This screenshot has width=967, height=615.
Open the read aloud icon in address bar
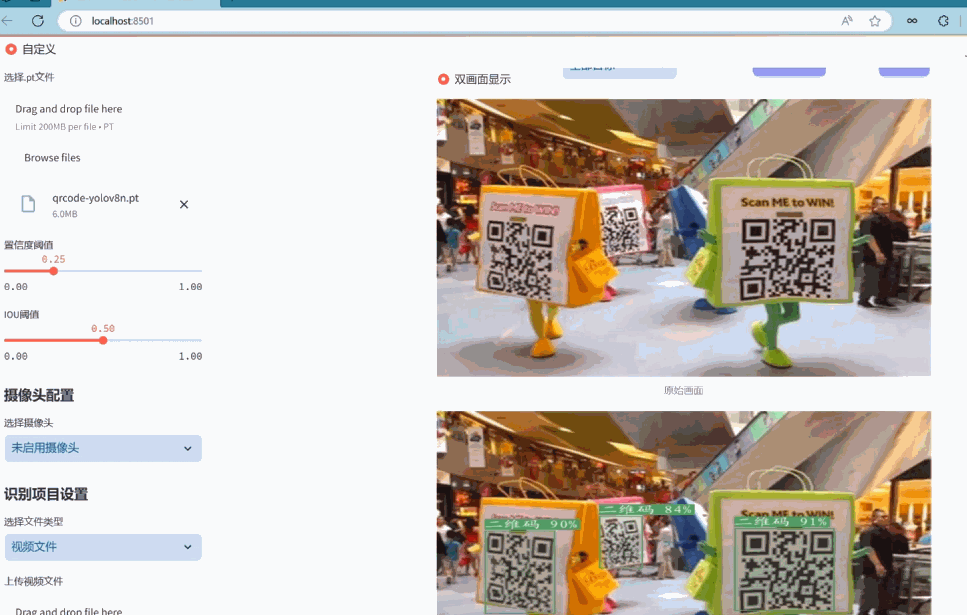847,21
